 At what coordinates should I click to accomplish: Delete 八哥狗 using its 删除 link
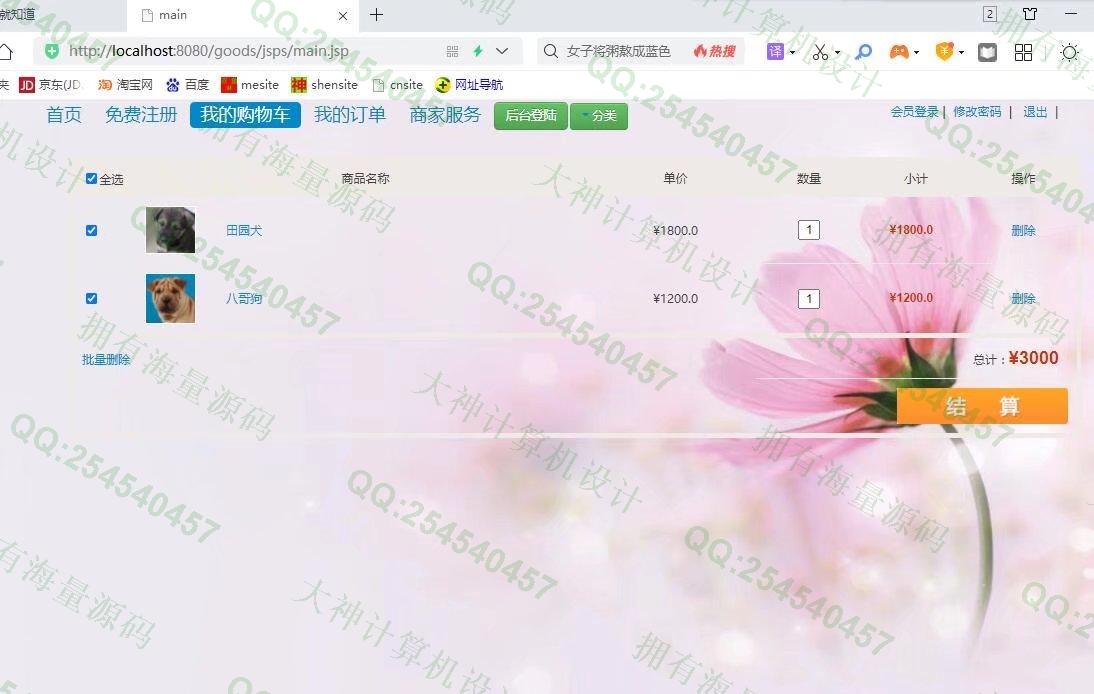tap(1023, 299)
